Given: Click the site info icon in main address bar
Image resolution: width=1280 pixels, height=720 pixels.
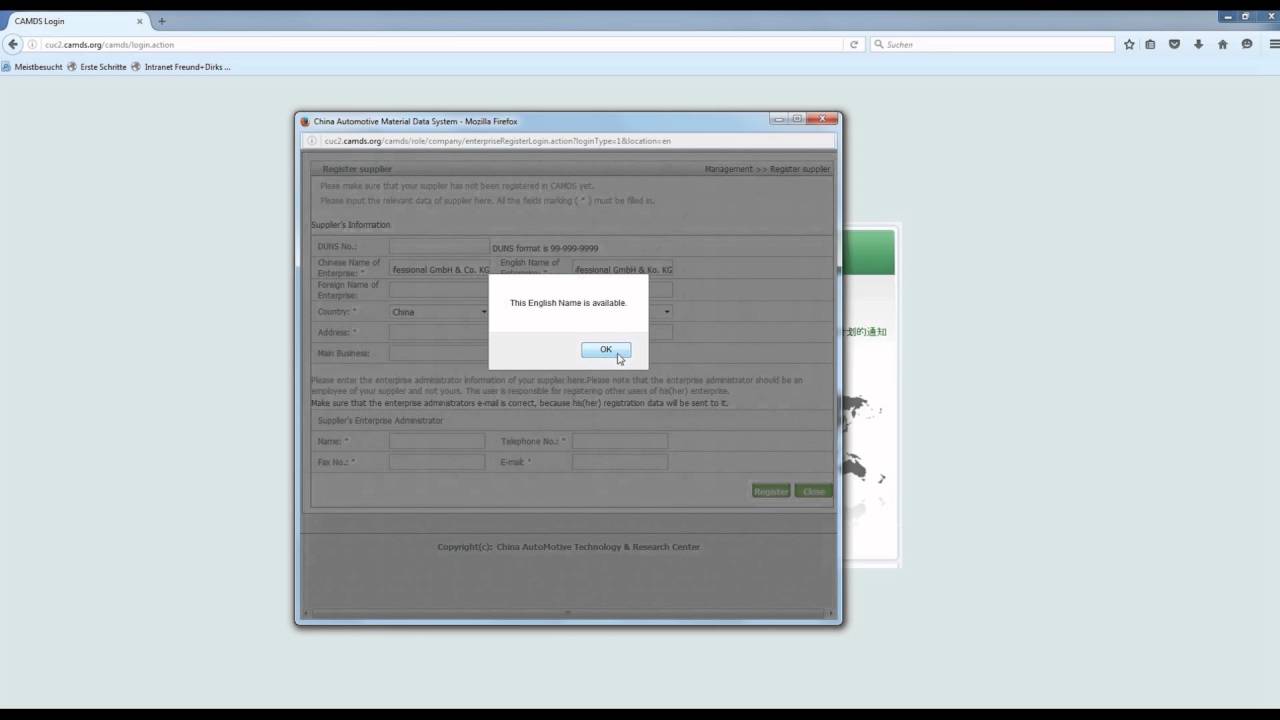Looking at the screenshot, I should click(x=33, y=44).
